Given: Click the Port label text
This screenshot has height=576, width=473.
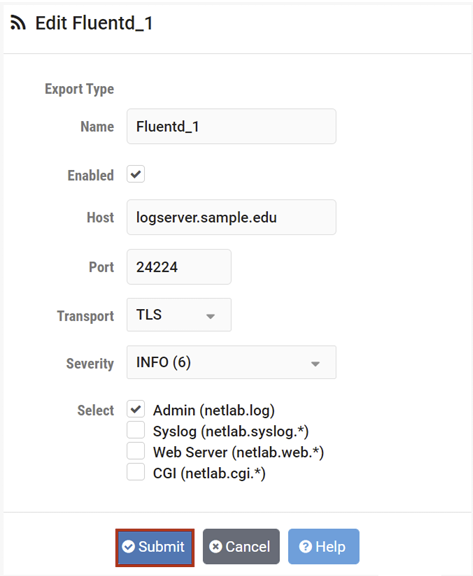Looking at the screenshot, I should tap(102, 267).
